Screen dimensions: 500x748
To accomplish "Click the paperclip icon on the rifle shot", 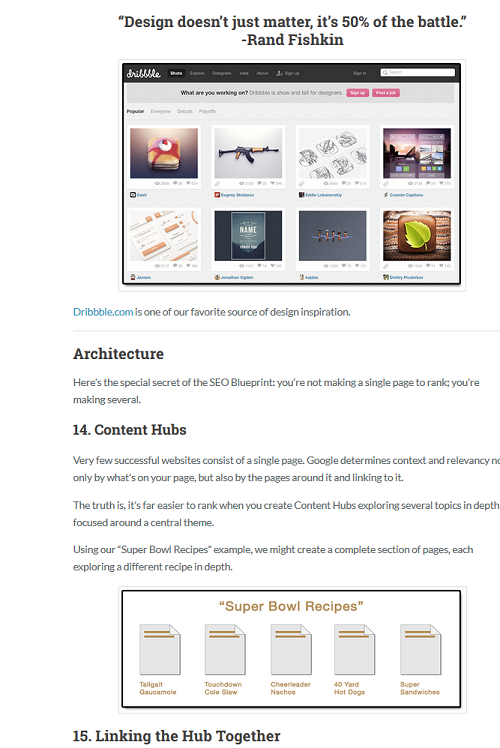I will click(x=218, y=183).
